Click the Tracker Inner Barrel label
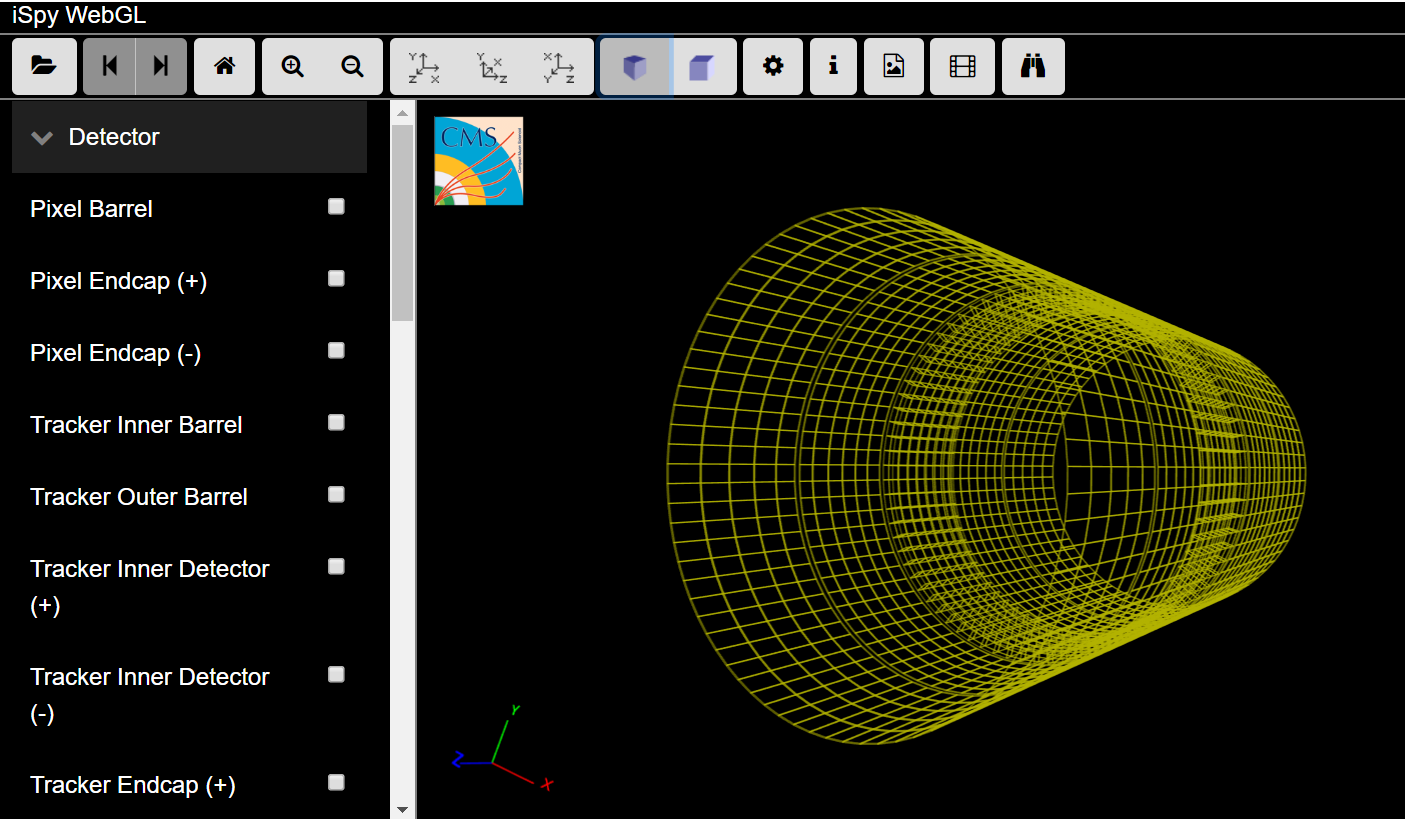Image resolution: width=1405 pixels, height=819 pixels. [x=136, y=425]
